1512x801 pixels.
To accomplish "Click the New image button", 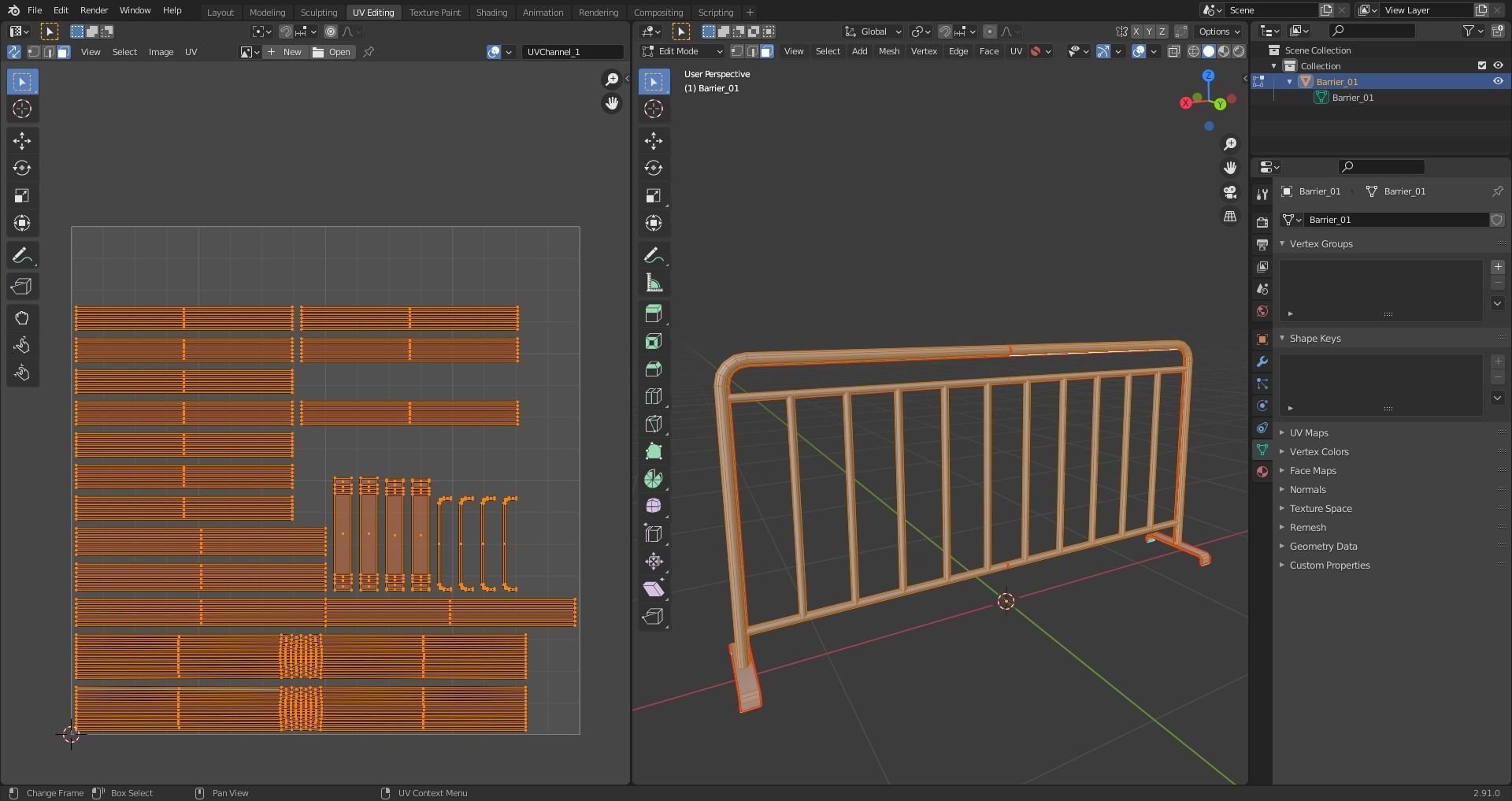I will 284,52.
